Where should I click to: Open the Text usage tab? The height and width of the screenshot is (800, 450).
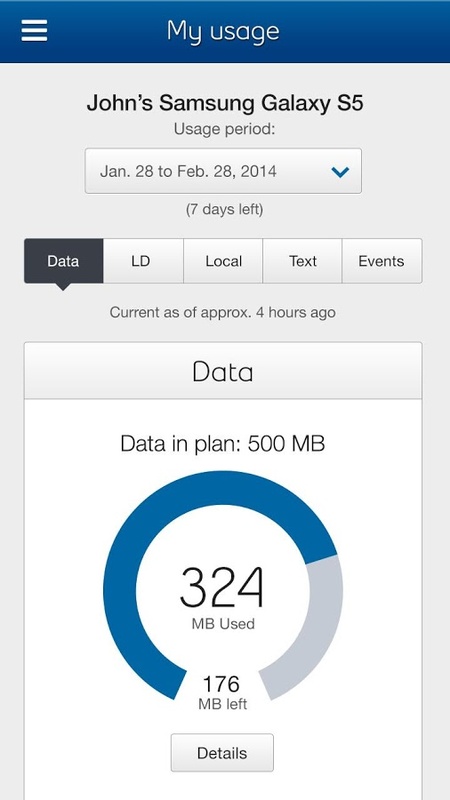pos(303,261)
